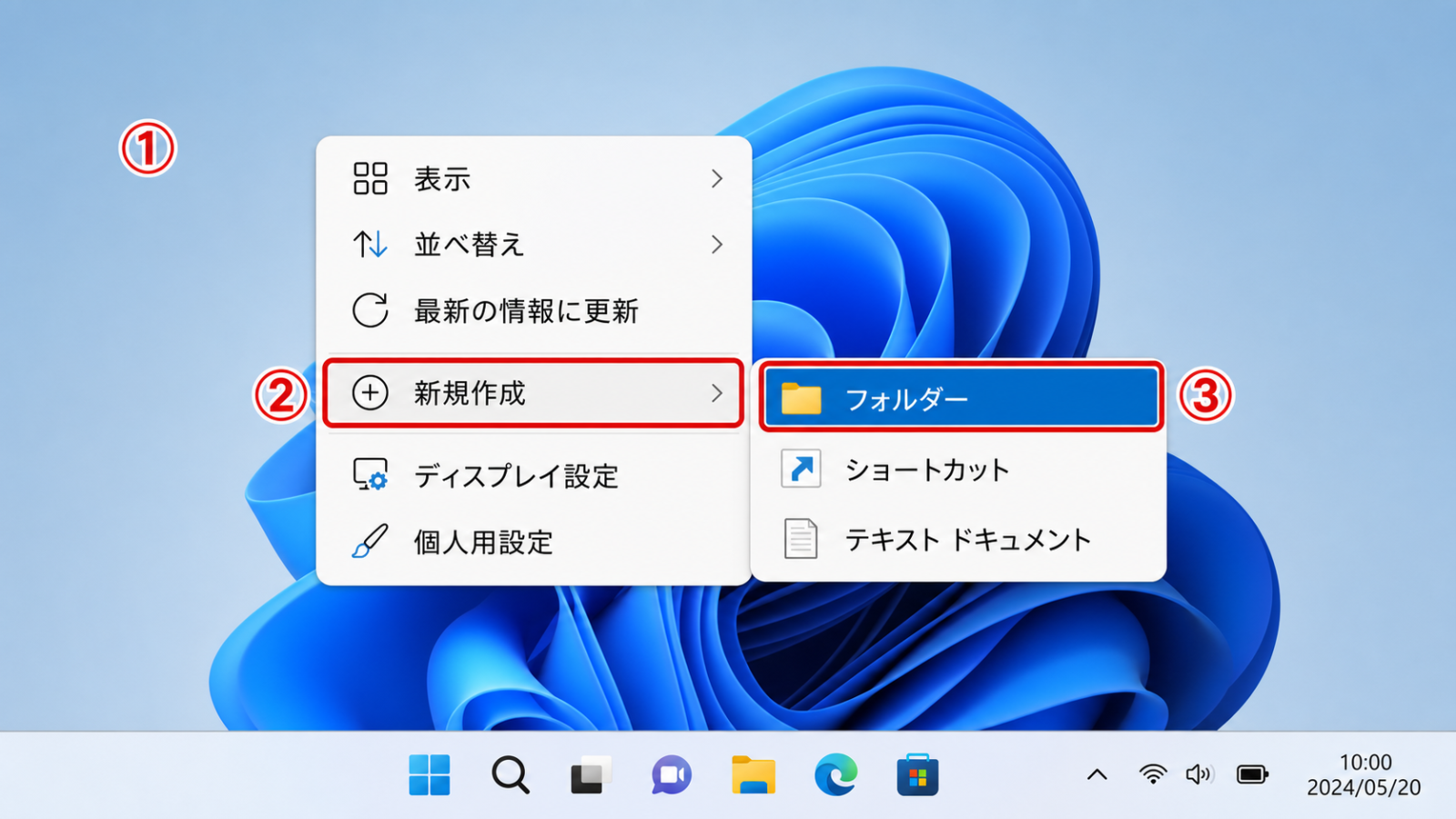The height and width of the screenshot is (819, 1456).
Task: Check the battery status icon
Action: pos(1252,774)
